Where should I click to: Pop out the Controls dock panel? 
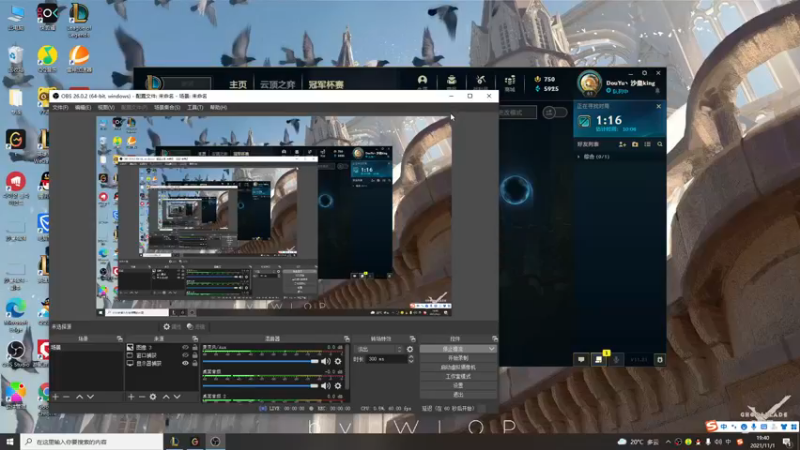tap(494, 339)
